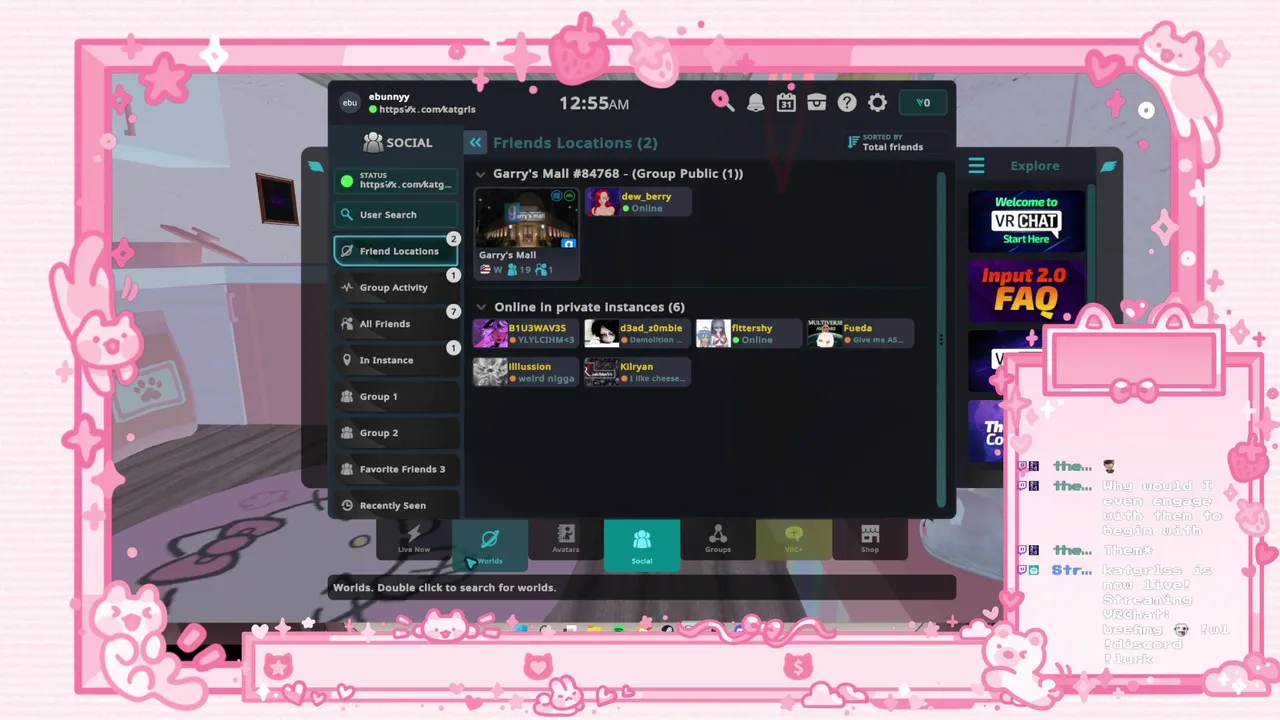Switch to the Worlds tab
This screenshot has height=720, width=1280.
(490, 545)
